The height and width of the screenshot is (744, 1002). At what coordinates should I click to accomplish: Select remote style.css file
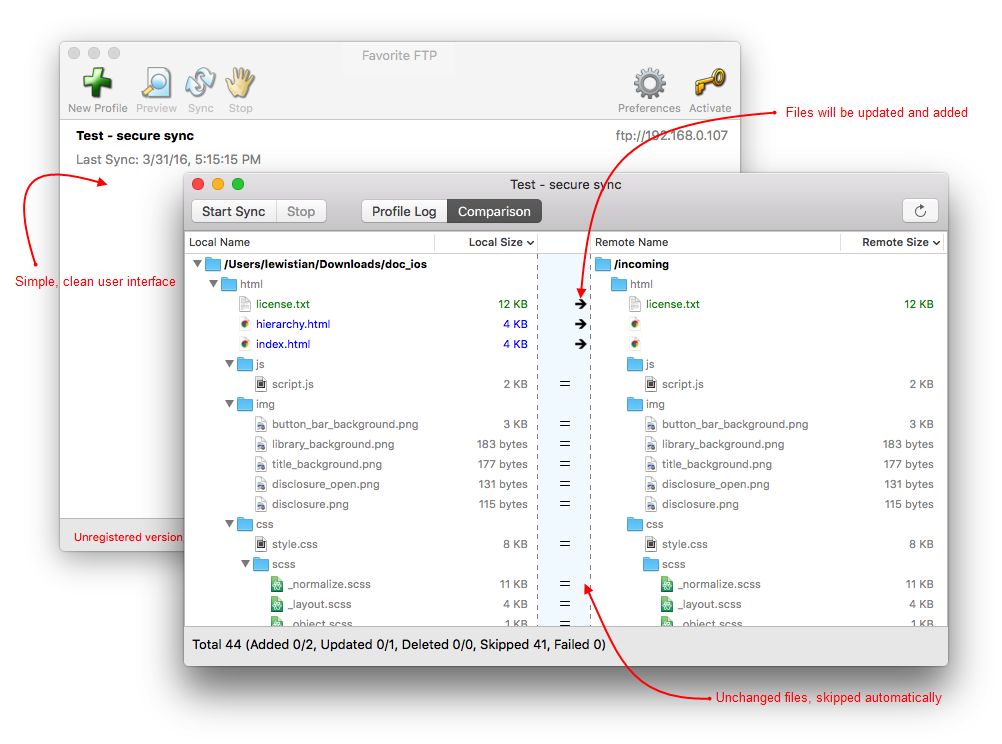coord(684,544)
